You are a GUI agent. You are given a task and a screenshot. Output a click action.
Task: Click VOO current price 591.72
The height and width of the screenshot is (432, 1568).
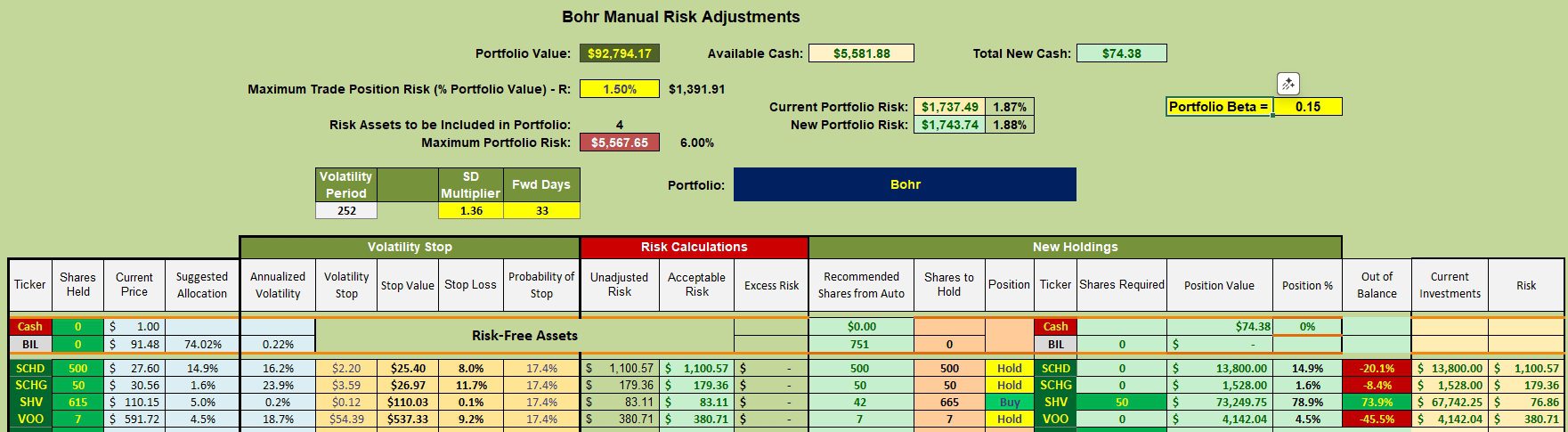click(x=134, y=419)
